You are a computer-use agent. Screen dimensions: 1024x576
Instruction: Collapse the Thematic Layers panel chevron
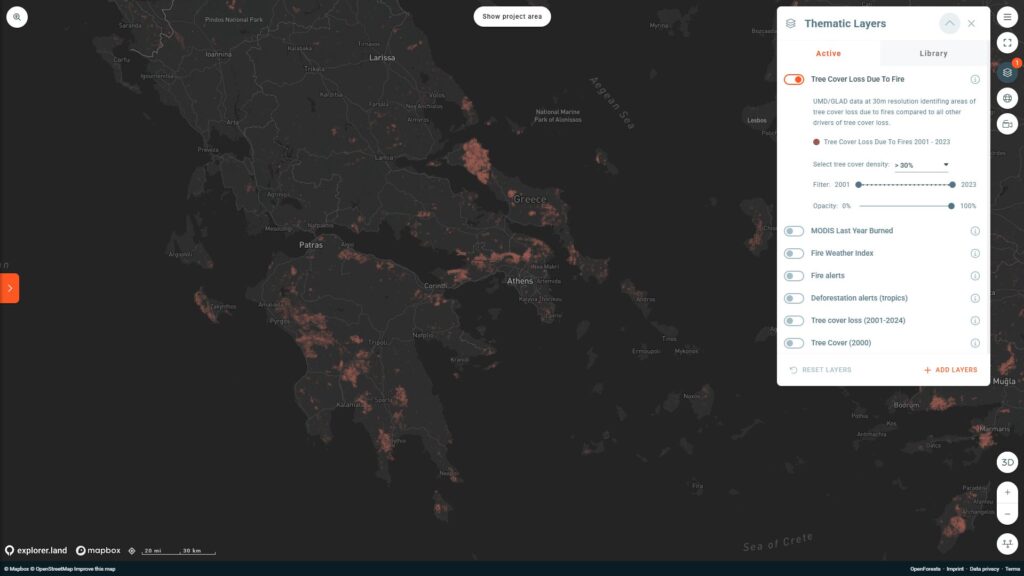(949, 24)
